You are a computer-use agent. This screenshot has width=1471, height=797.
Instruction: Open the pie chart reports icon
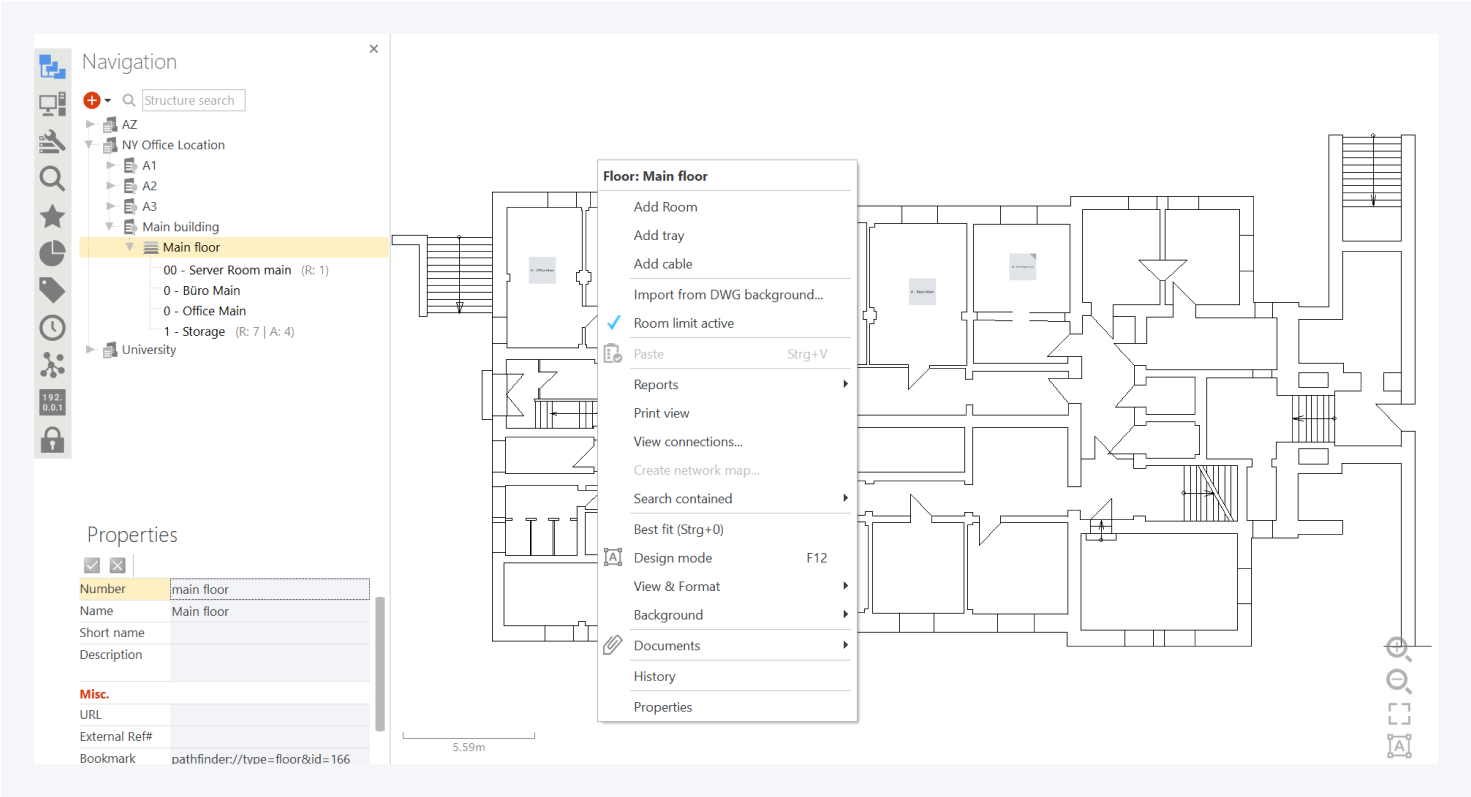(x=52, y=254)
